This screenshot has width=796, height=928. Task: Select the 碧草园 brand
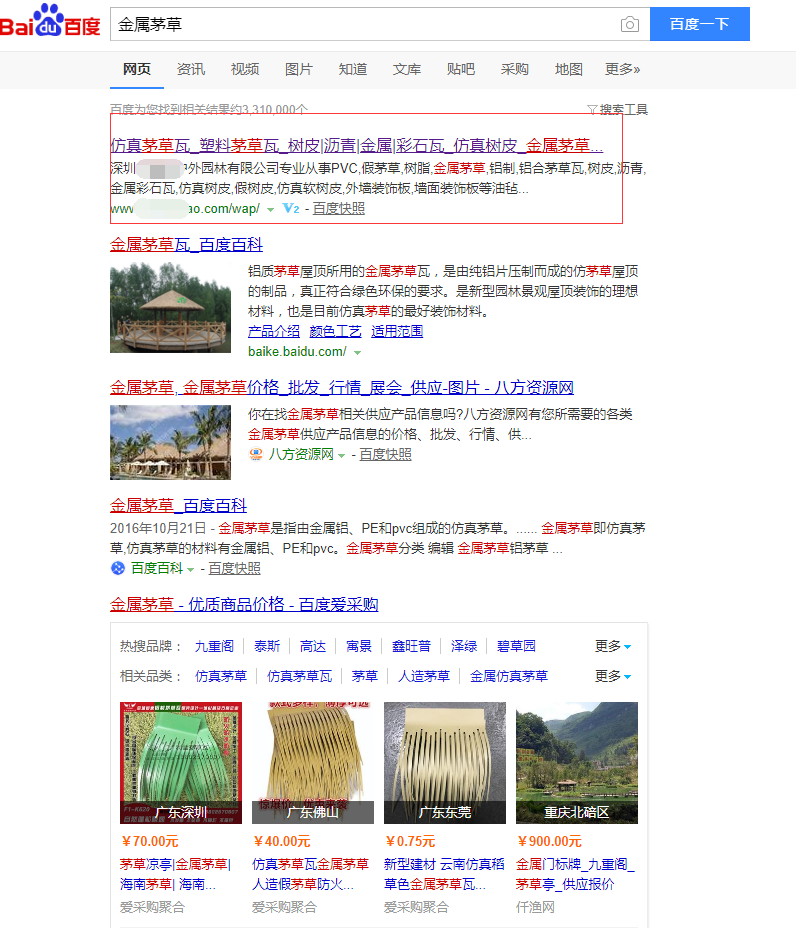point(516,646)
